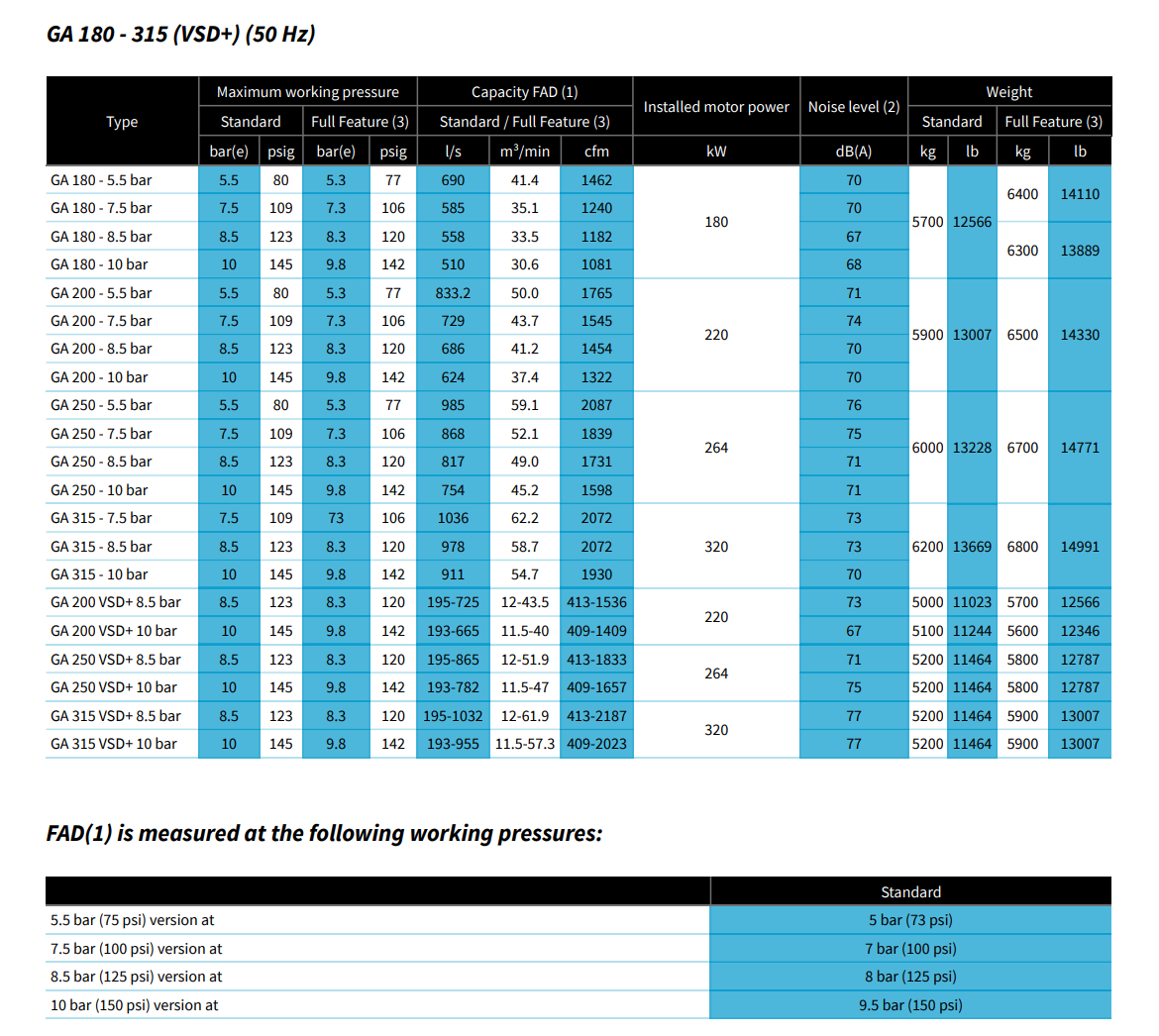Select the 14991 lb weight cell
This screenshot has height=1036, width=1159.
[1079, 547]
